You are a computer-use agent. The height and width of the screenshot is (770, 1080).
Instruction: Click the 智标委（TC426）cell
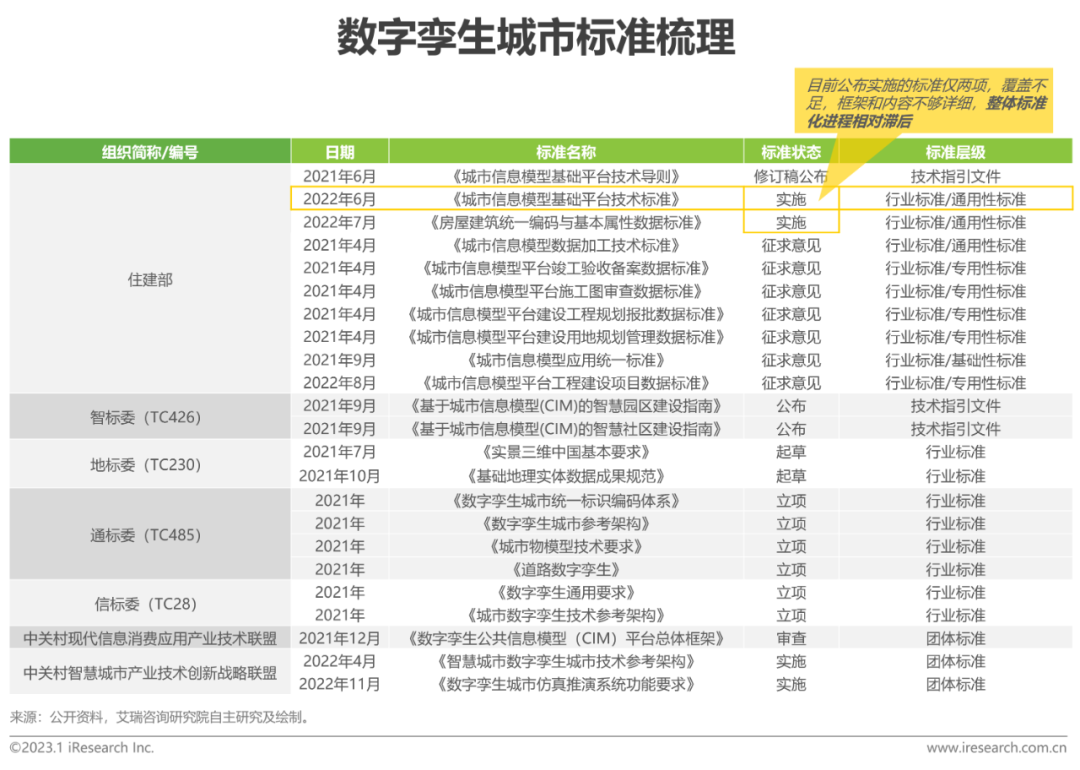tap(149, 417)
